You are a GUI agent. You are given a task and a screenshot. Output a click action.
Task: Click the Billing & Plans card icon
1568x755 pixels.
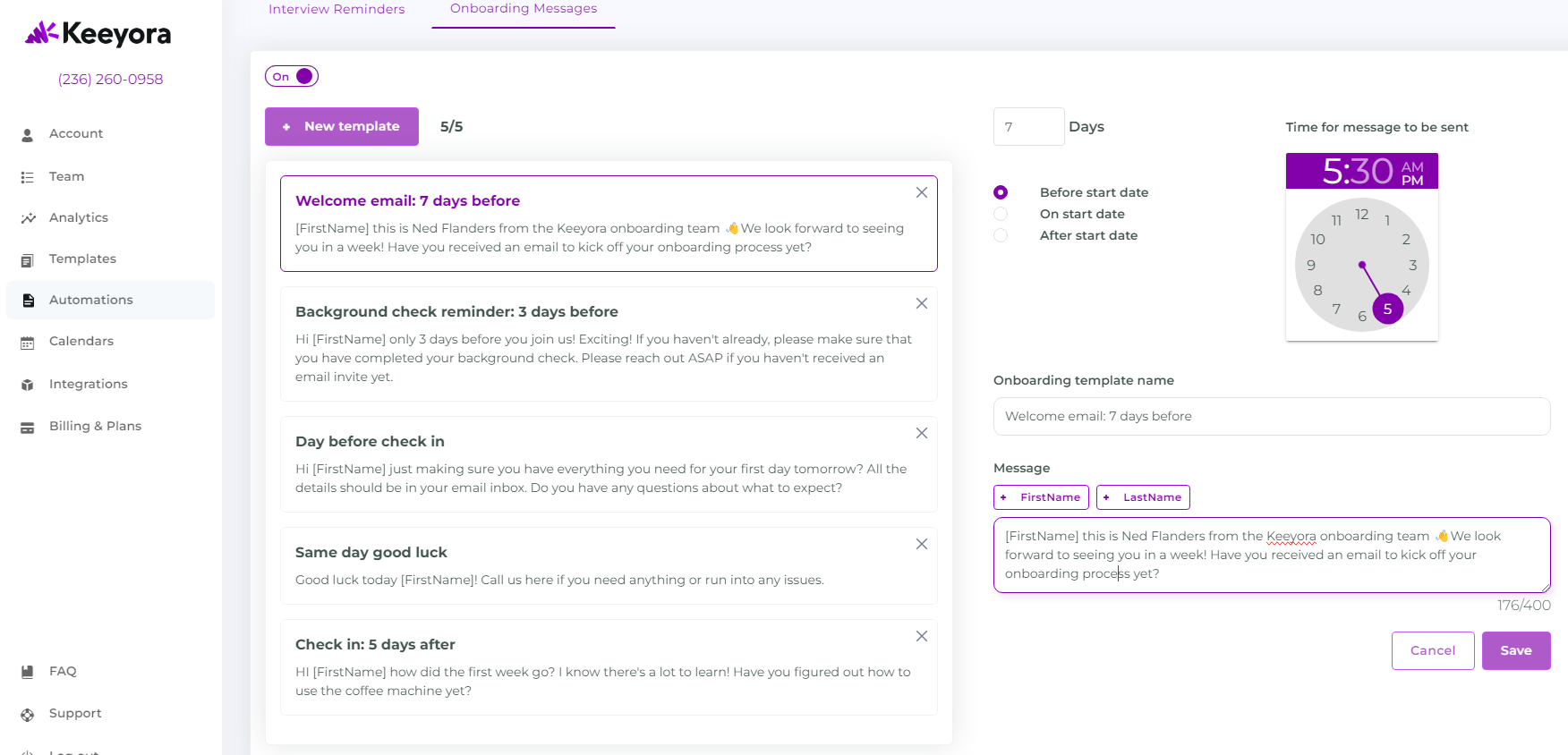pos(28,428)
